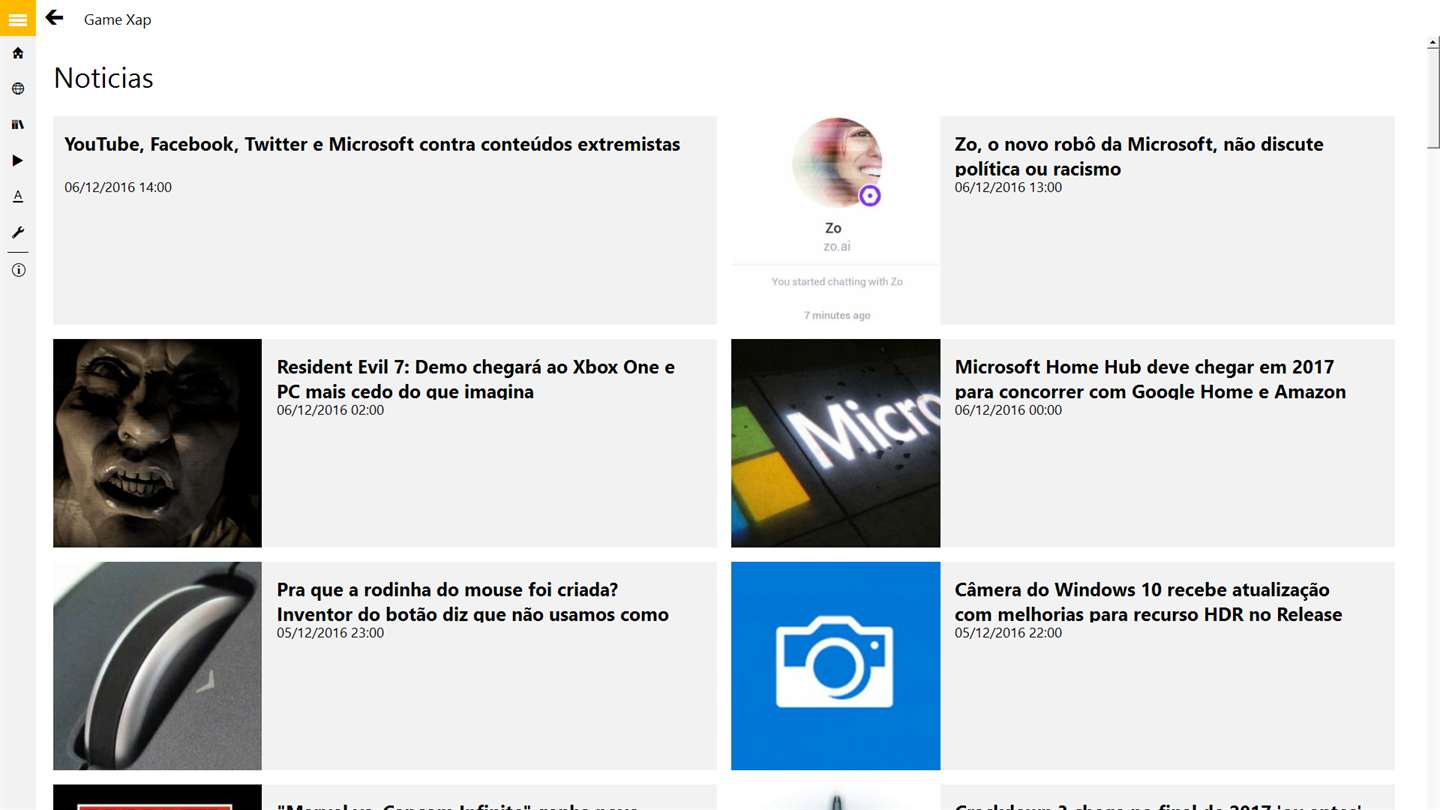Select the Zo chatbot avatar thumbnail

pos(836,220)
